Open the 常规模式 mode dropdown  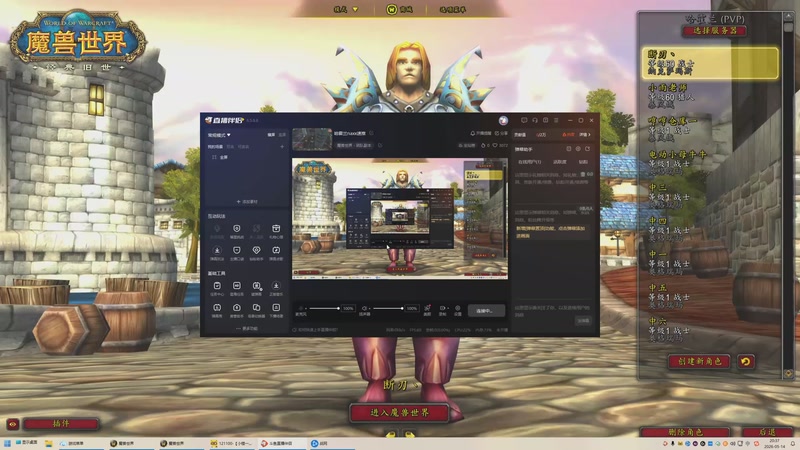[x=219, y=135]
